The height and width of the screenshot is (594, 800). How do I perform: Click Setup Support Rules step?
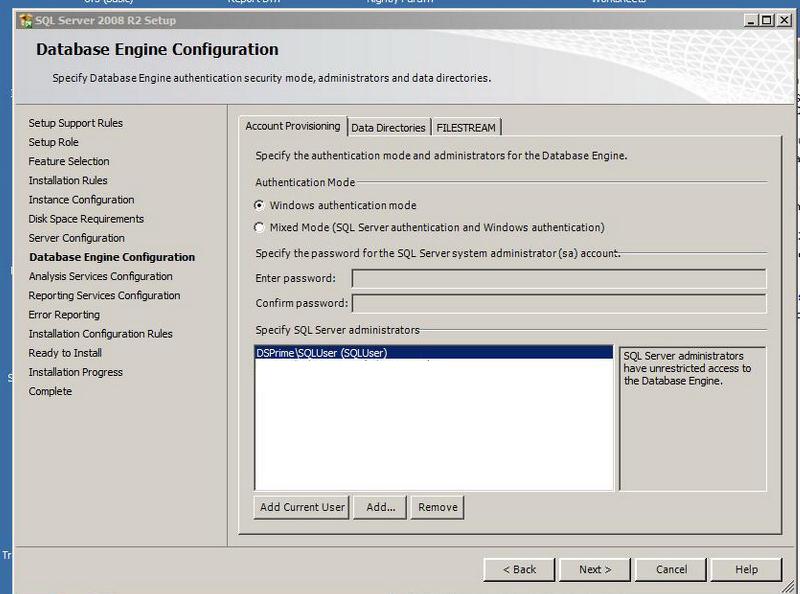pos(76,123)
